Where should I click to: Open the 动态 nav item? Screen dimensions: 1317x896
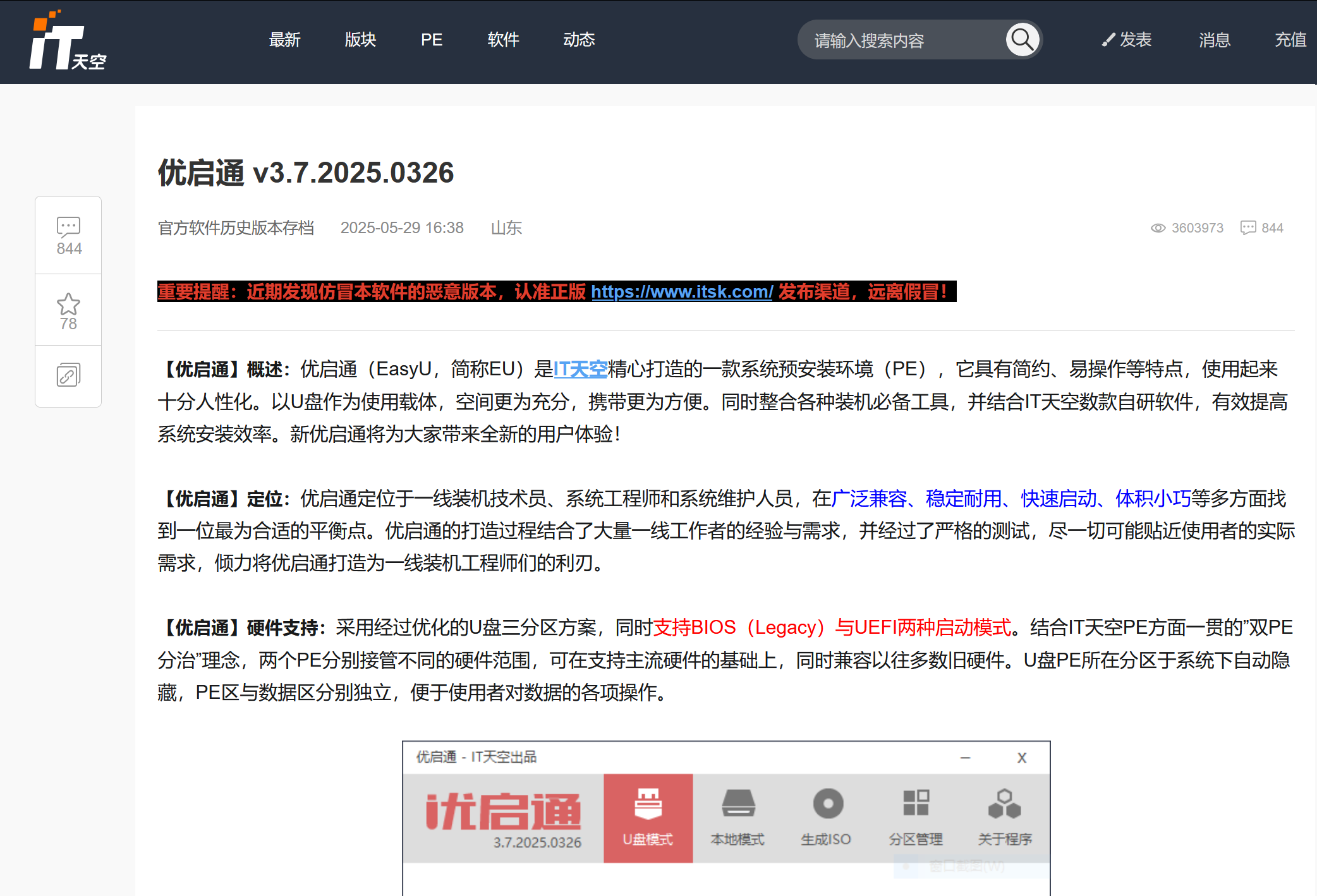tap(579, 40)
